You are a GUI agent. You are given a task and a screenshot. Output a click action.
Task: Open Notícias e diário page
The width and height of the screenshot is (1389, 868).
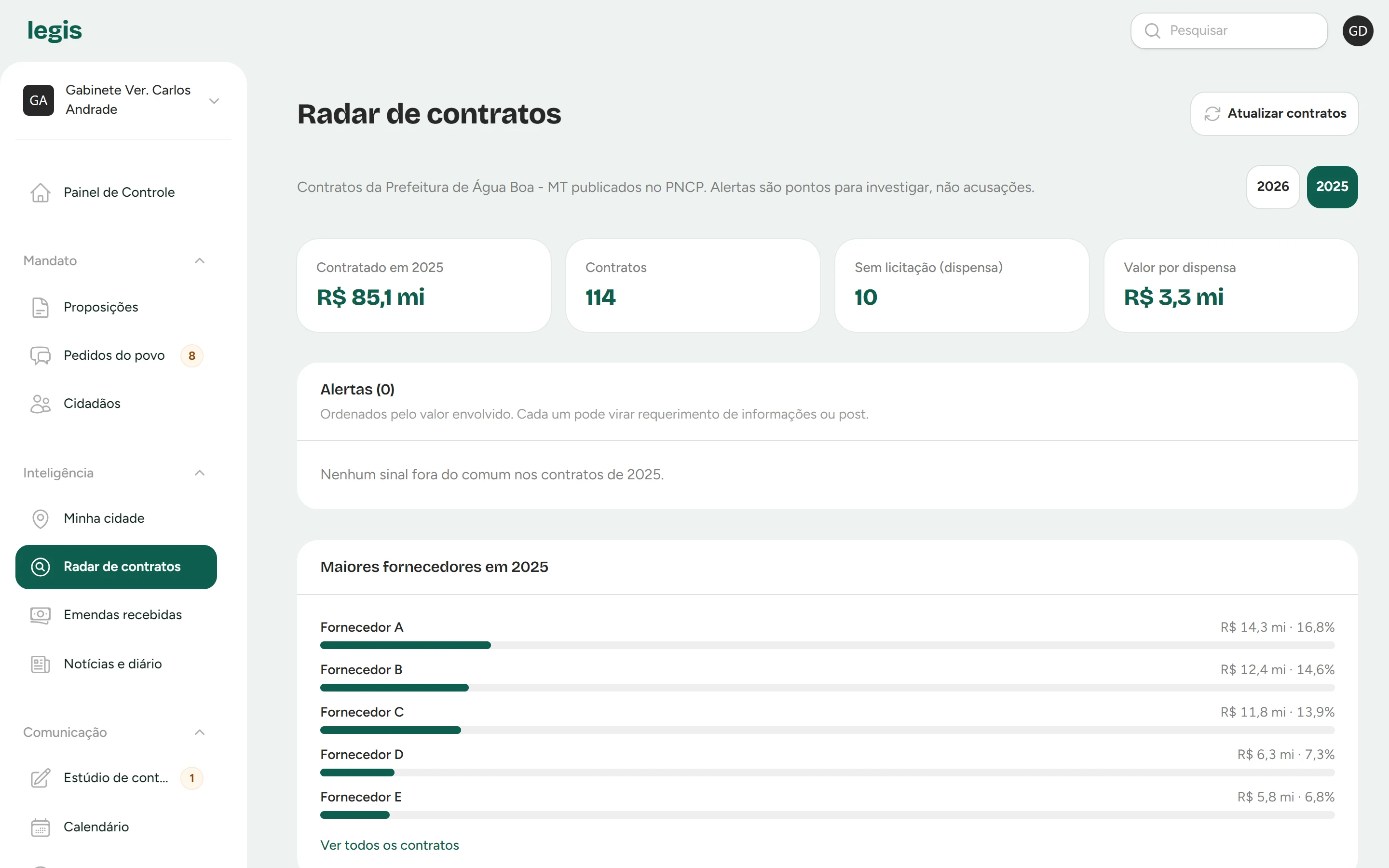pos(116,664)
